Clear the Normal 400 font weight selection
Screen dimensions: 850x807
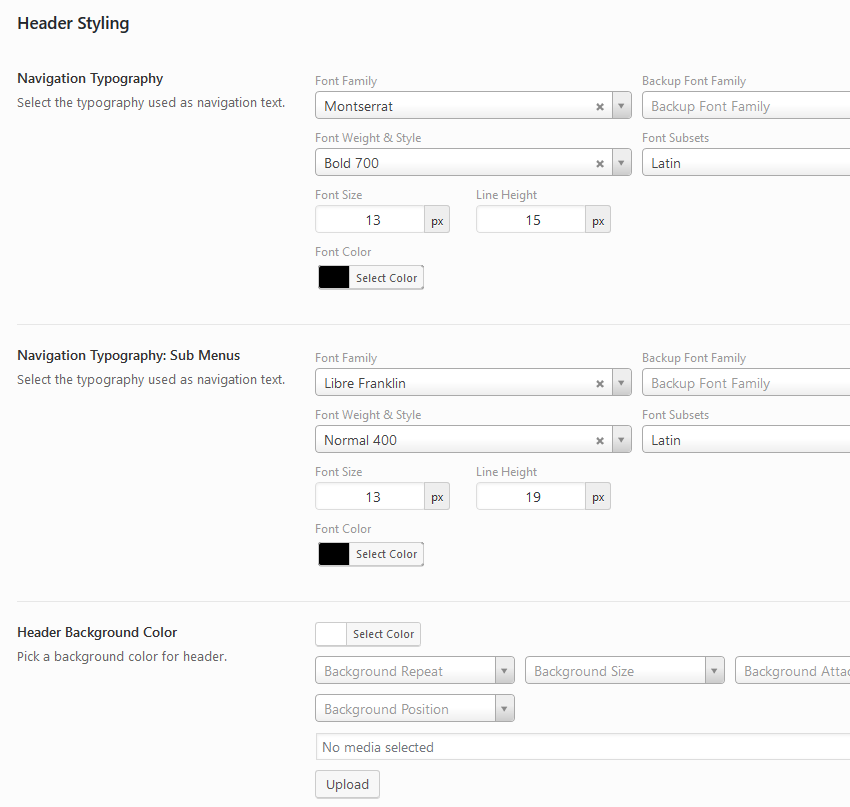pos(600,440)
